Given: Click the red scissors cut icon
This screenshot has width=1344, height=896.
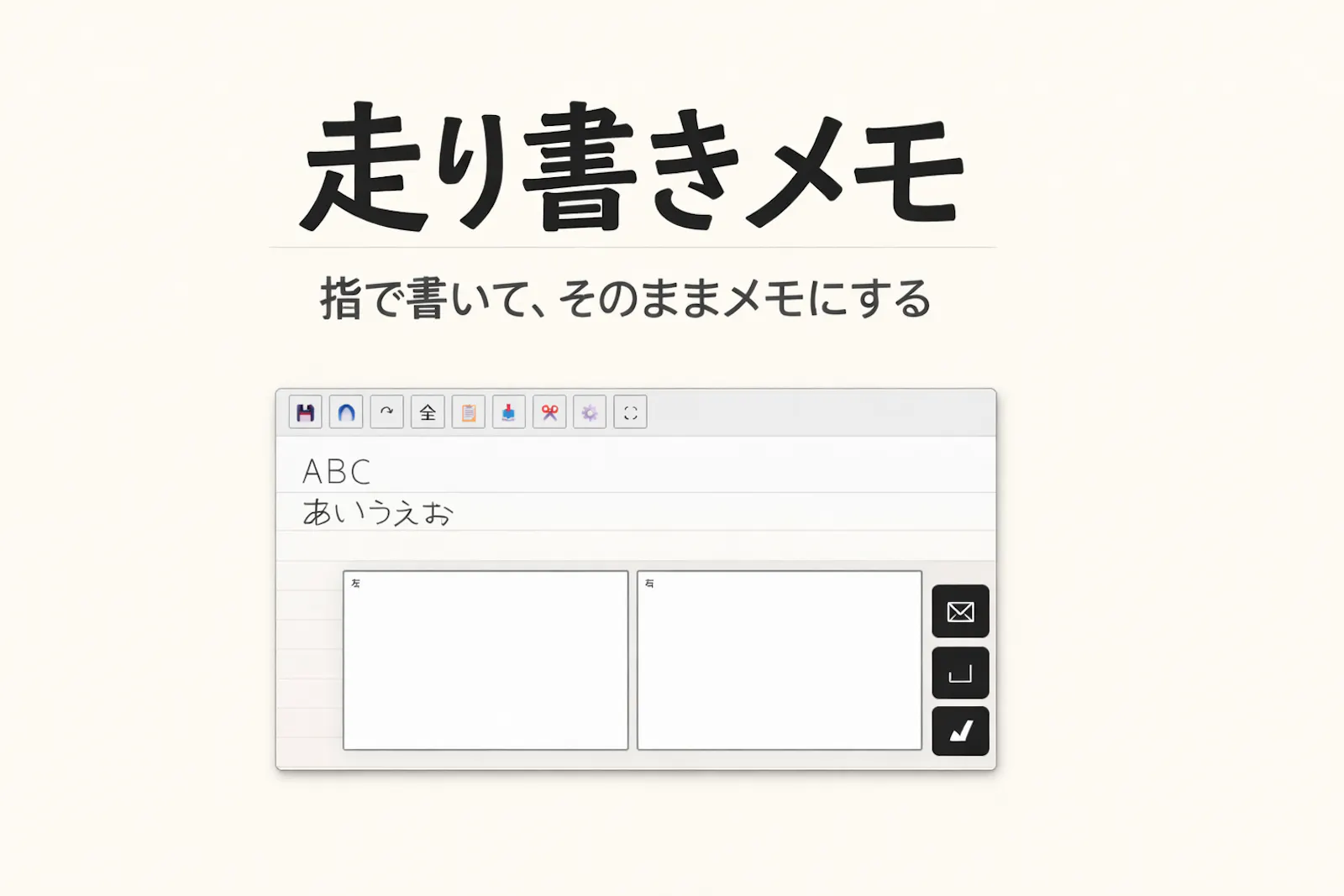Looking at the screenshot, I should tap(549, 412).
